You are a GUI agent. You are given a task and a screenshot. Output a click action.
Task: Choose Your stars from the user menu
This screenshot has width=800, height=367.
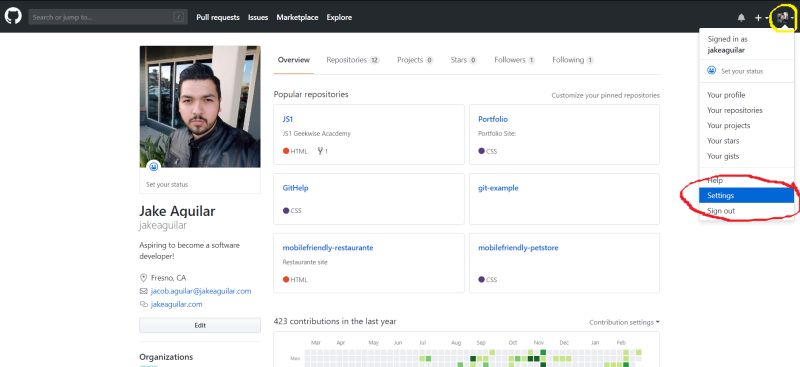click(x=723, y=141)
